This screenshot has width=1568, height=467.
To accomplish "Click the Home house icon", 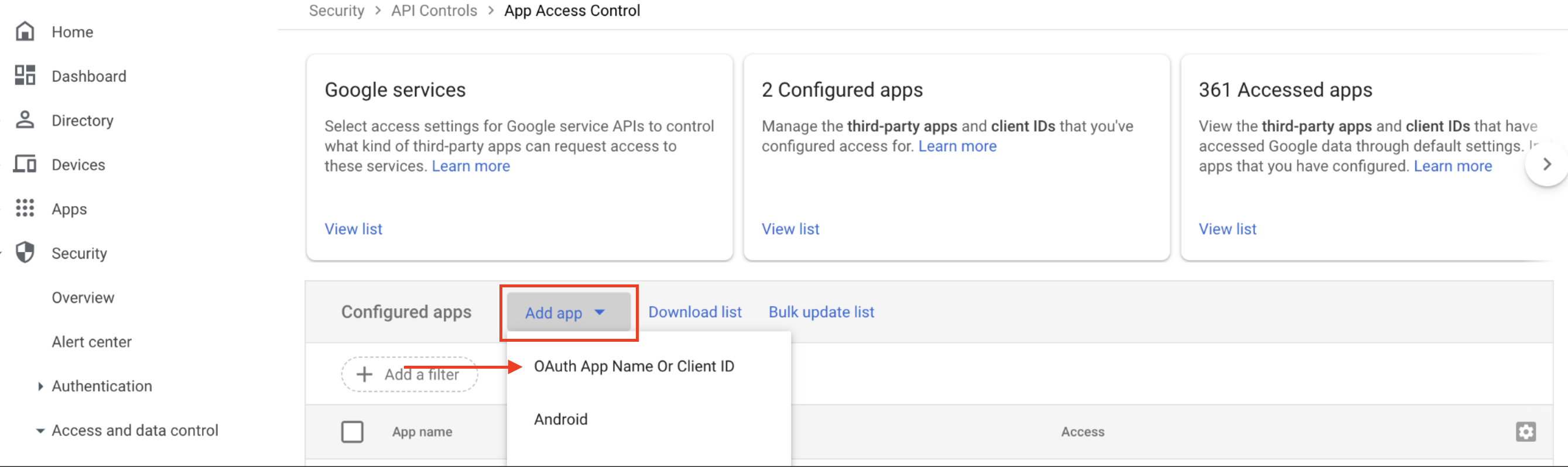I will pyautogui.click(x=25, y=31).
